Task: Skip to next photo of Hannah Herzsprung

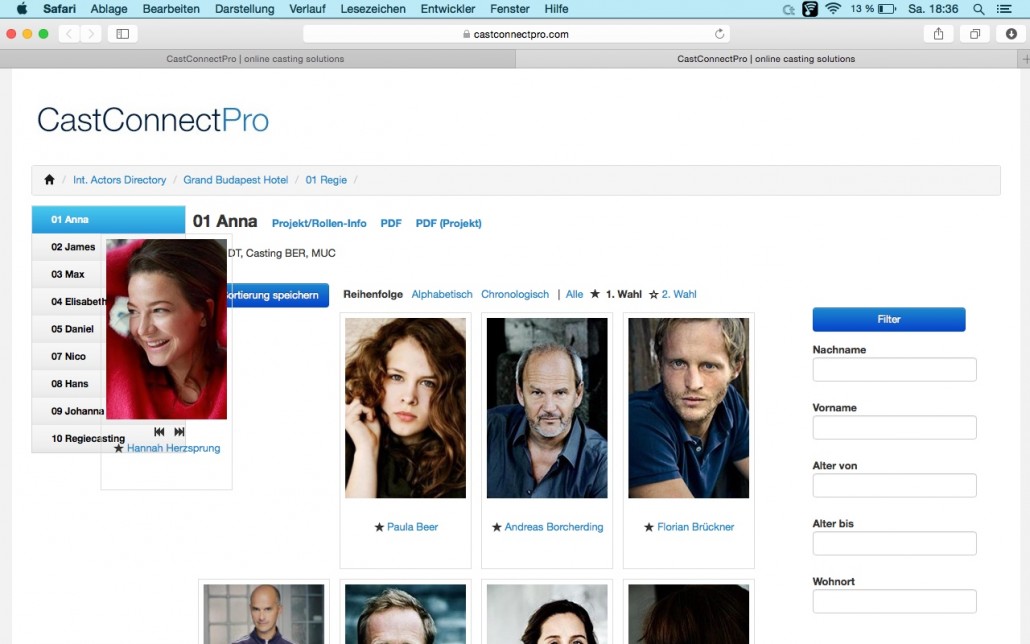Action: point(179,432)
